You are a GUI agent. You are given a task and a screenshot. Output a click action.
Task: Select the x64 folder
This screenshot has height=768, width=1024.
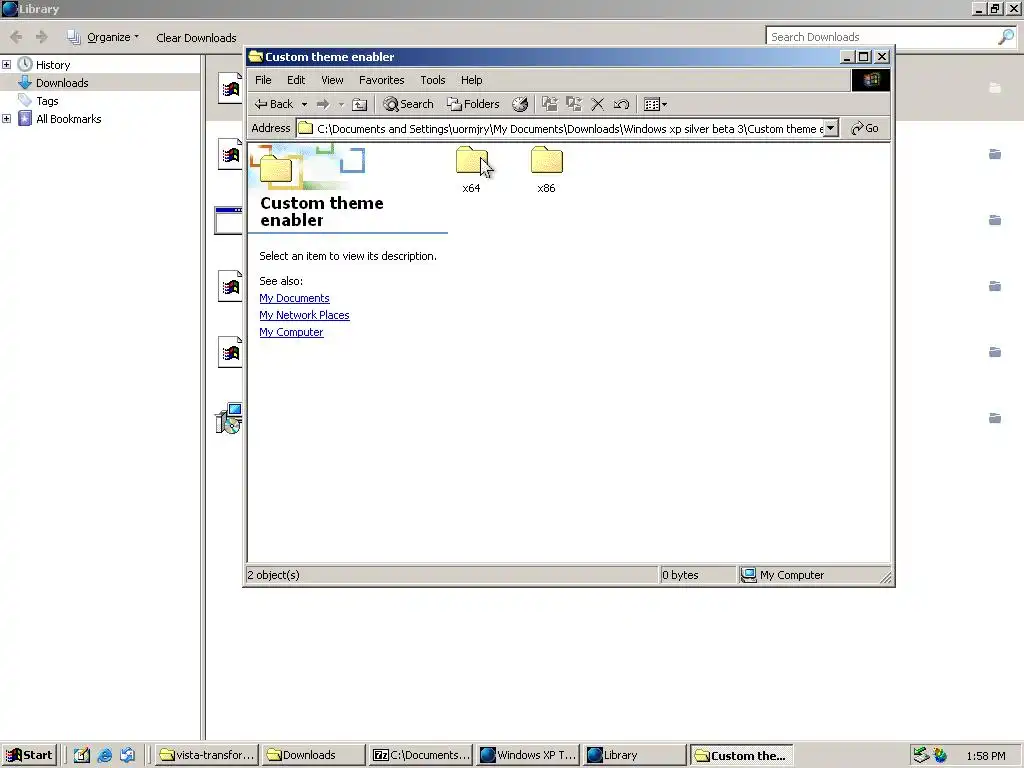point(472,170)
